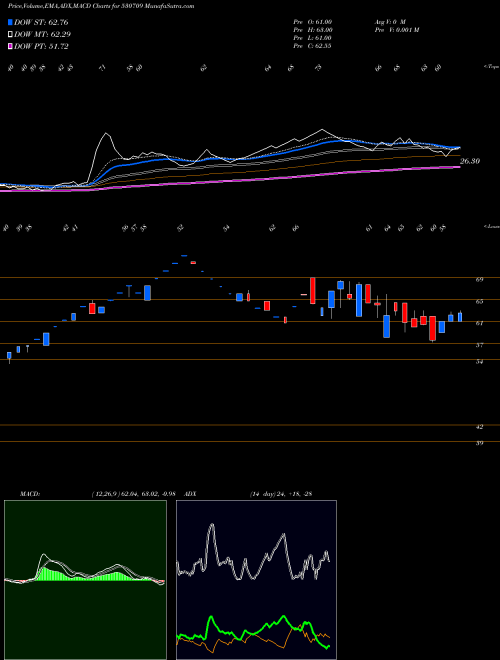Click the 65 price level label
The width and height of the screenshot is (500, 660).
[x=479, y=301]
